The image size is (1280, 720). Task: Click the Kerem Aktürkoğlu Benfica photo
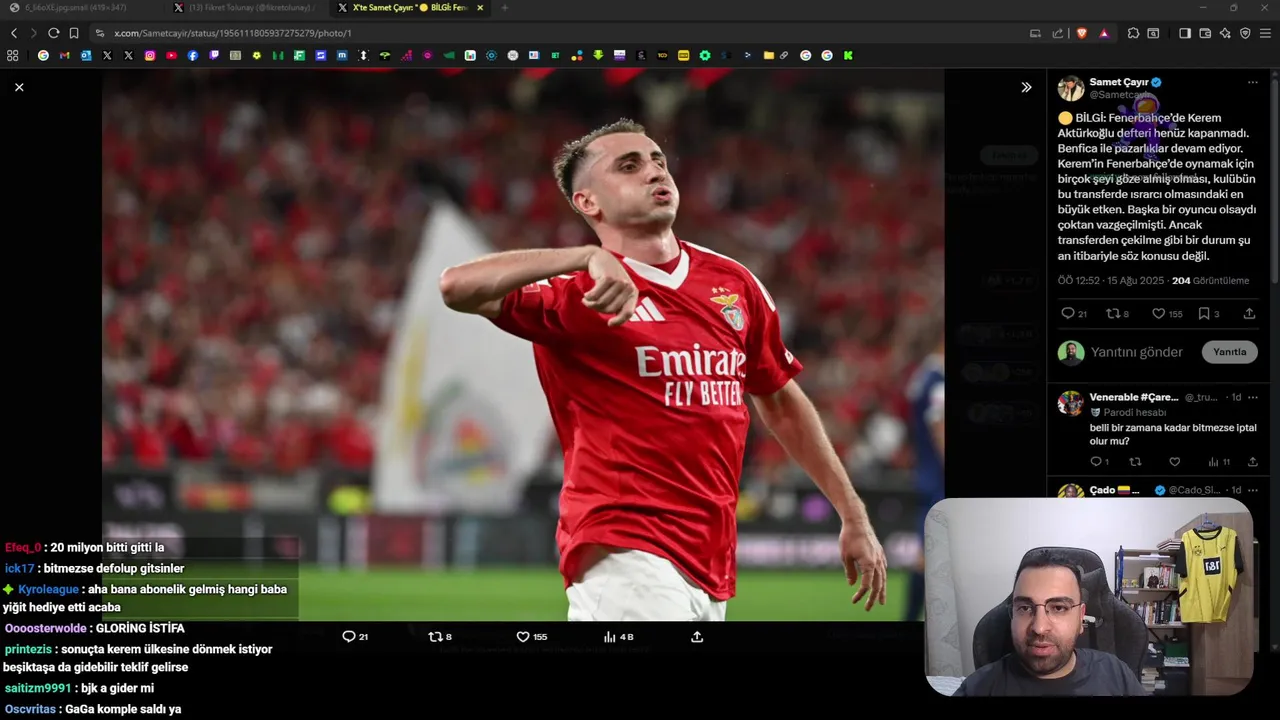[x=523, y=345]
